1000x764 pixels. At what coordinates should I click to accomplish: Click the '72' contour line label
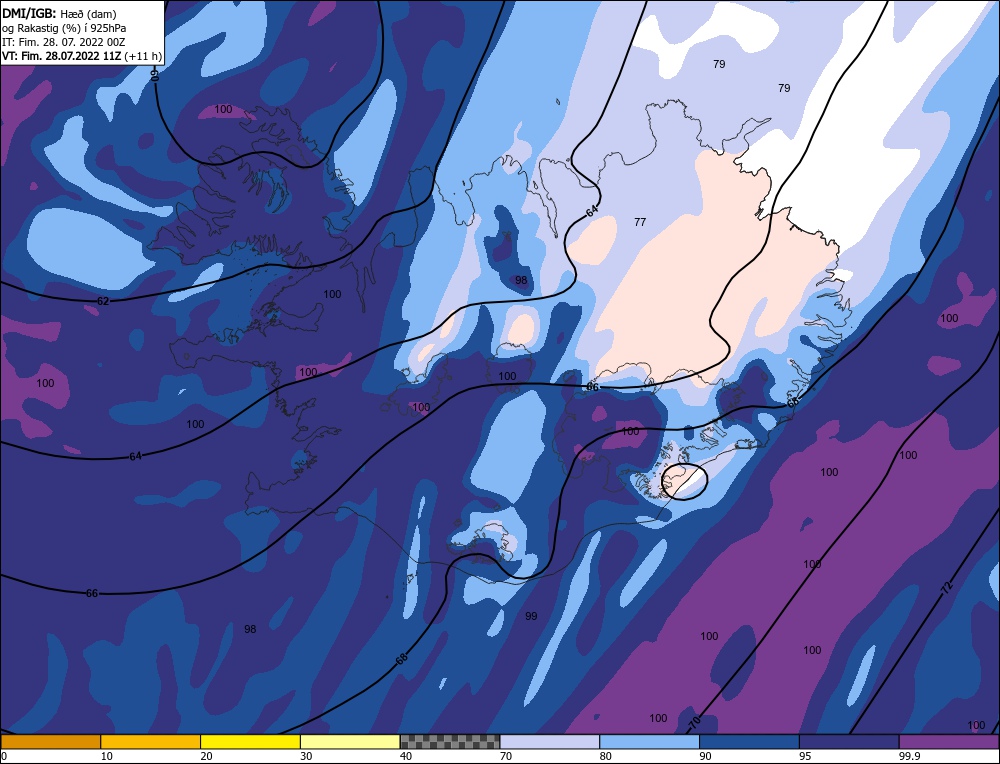[x=947, y=588]
